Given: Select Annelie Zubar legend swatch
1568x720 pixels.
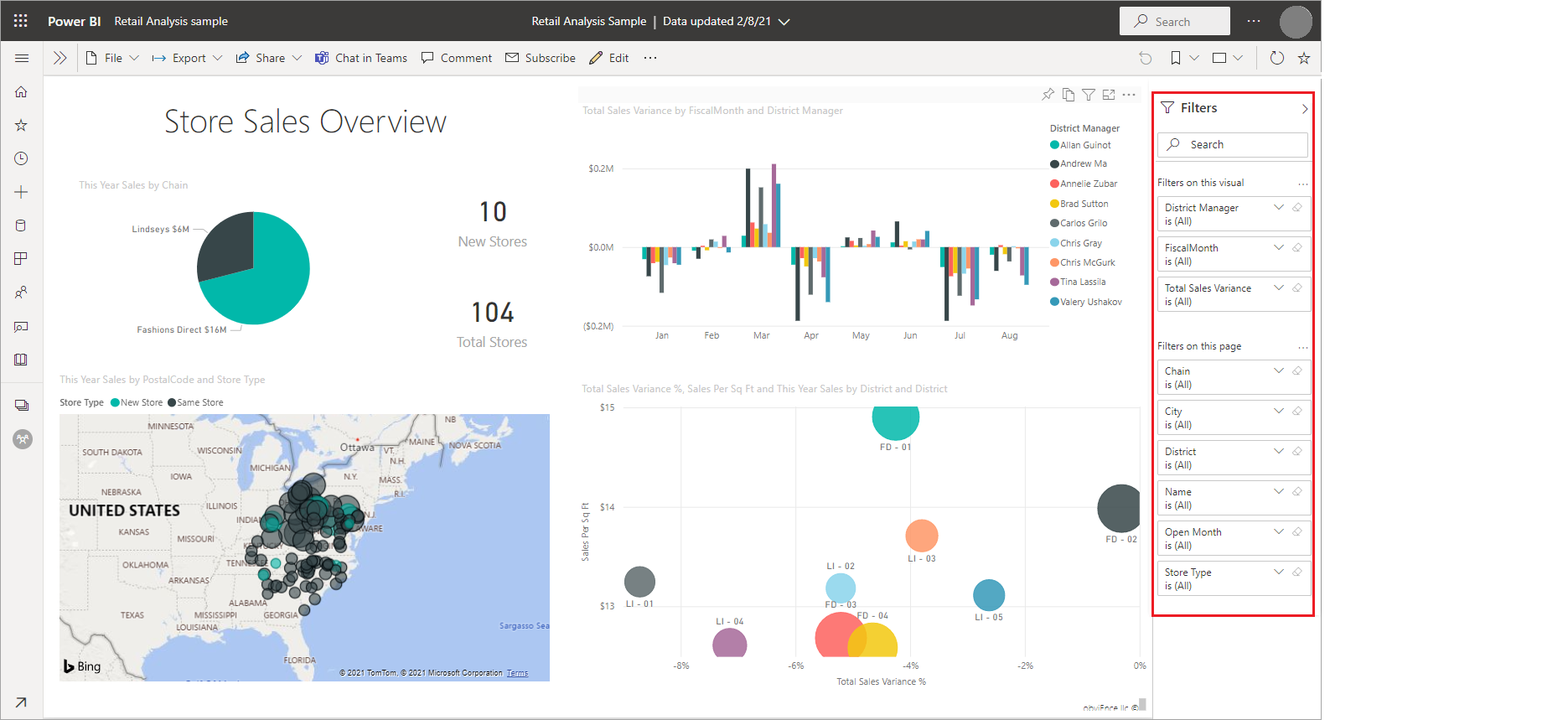Looking at the screenshot, I should coord(1054,184).
